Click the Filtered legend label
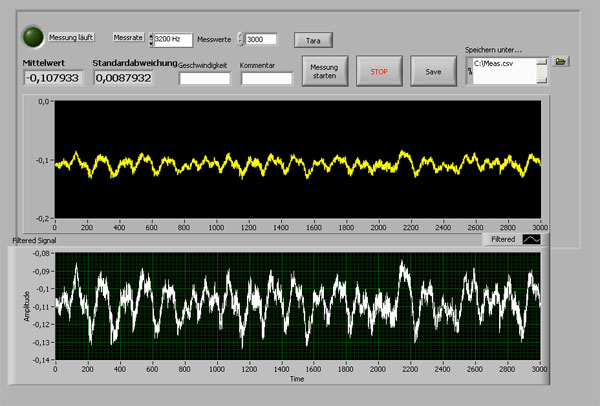The image size is (600, 406). 502,240
